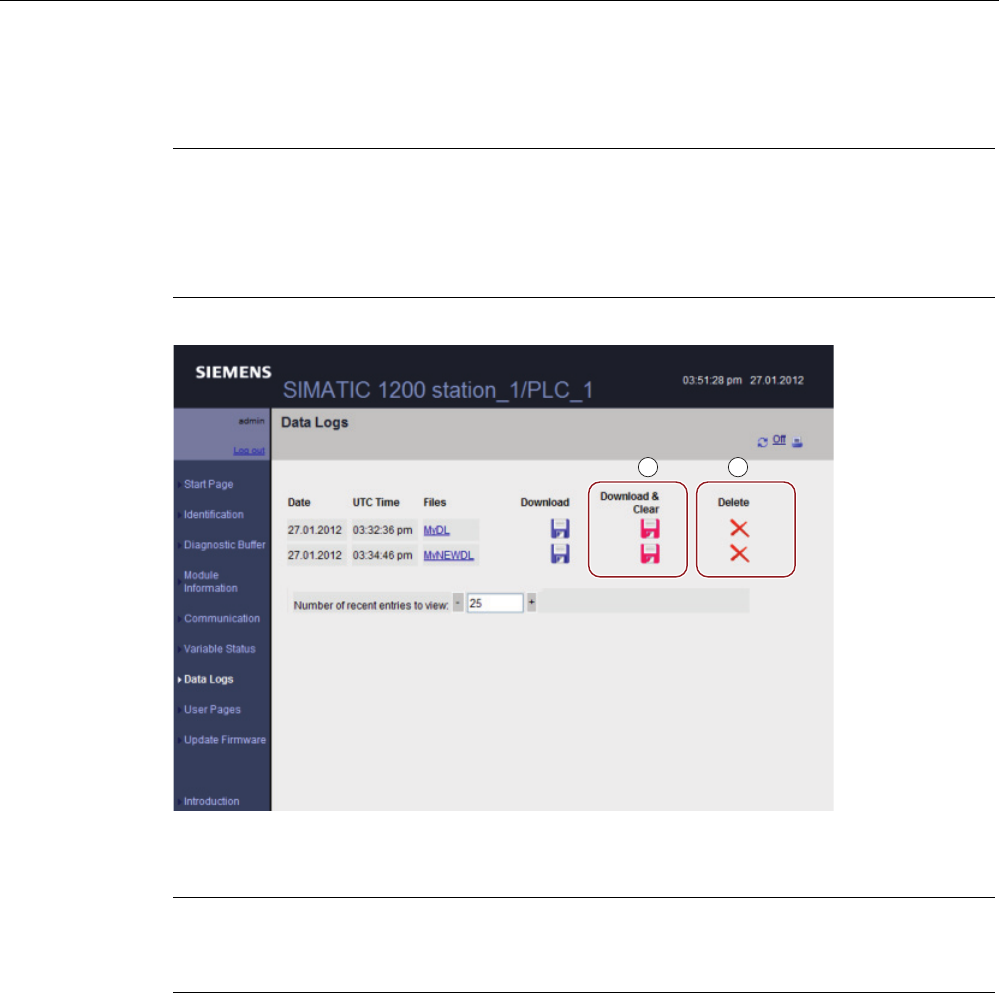Open the Identification page
The image size is (999, 993).
pos(213,515)
